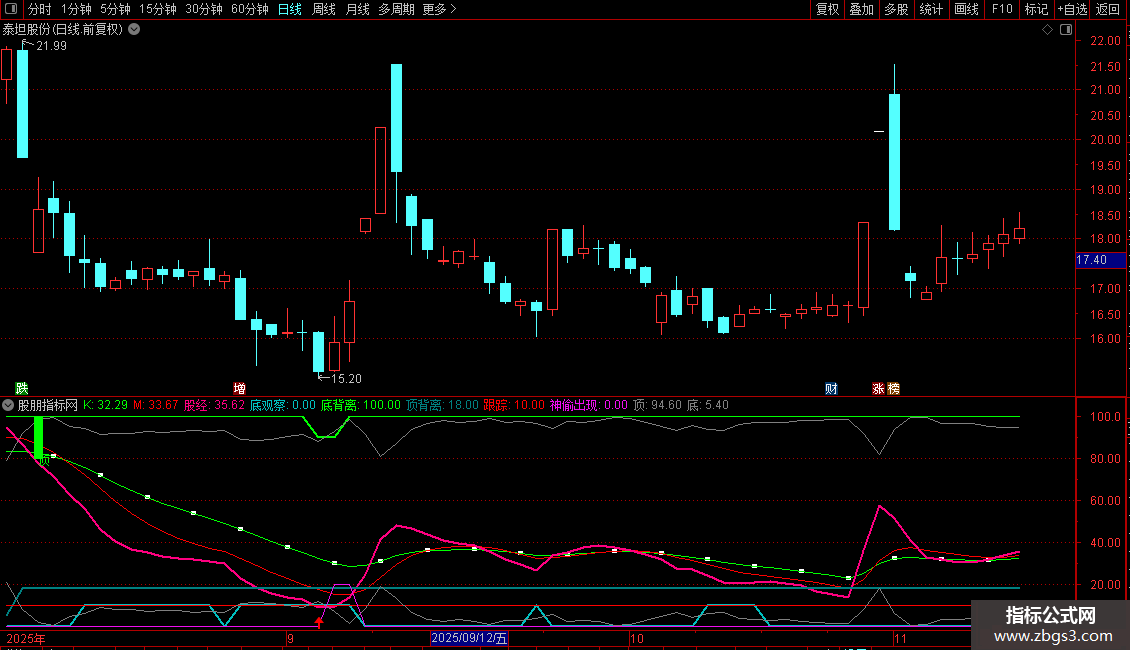
Task: Click the red 增 event marker
Action: [239, 388]
